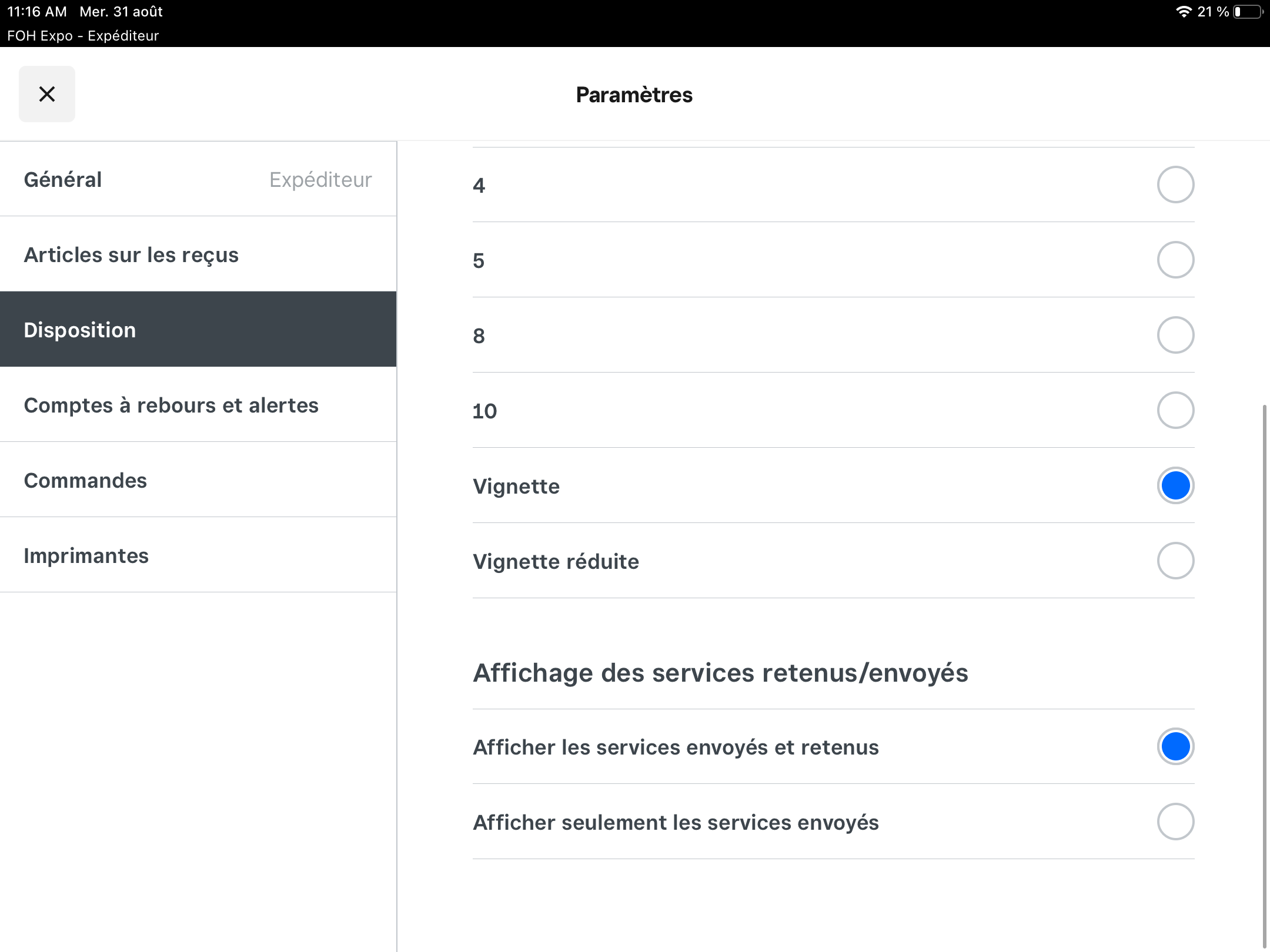This screenshot has width=1270, height=952.
Task: Click the Expéditeur label beside Général
Action: point(320,179)
